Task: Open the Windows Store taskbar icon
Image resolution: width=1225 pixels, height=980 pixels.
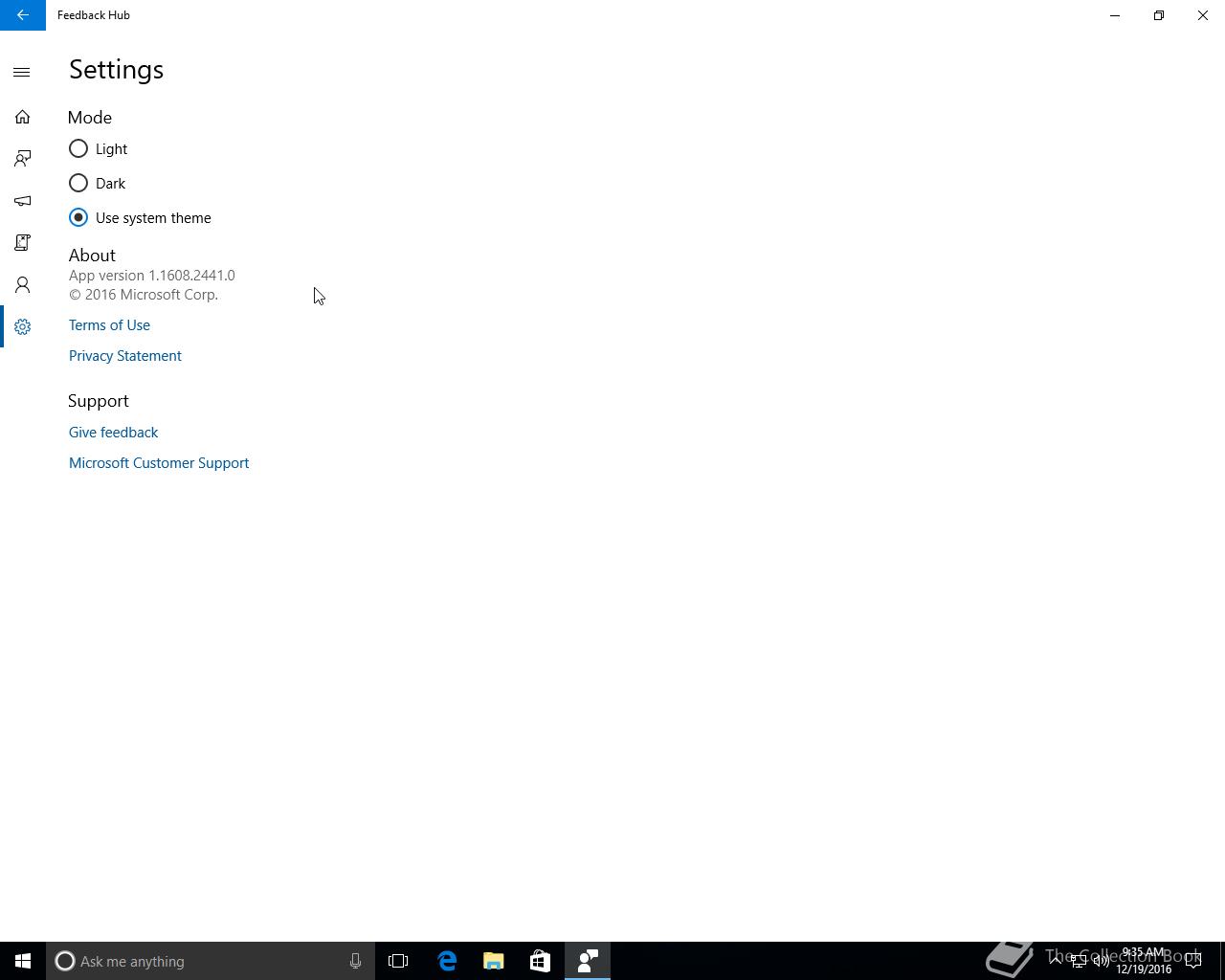Action: point(540,961)
